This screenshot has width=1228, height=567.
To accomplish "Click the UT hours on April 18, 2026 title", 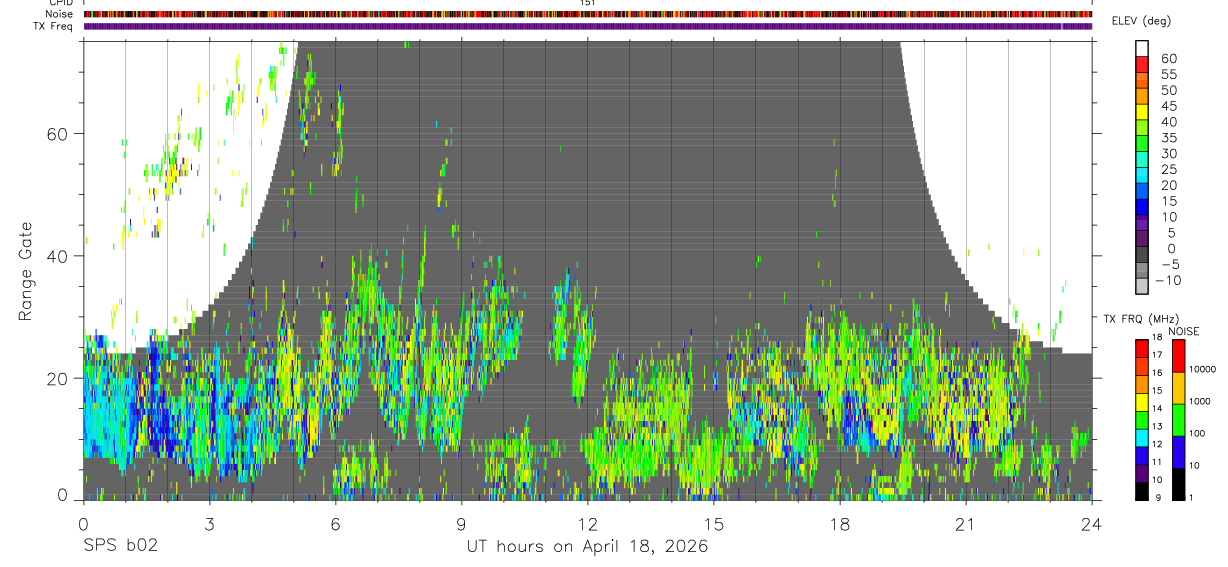I will tap(587, 547).
